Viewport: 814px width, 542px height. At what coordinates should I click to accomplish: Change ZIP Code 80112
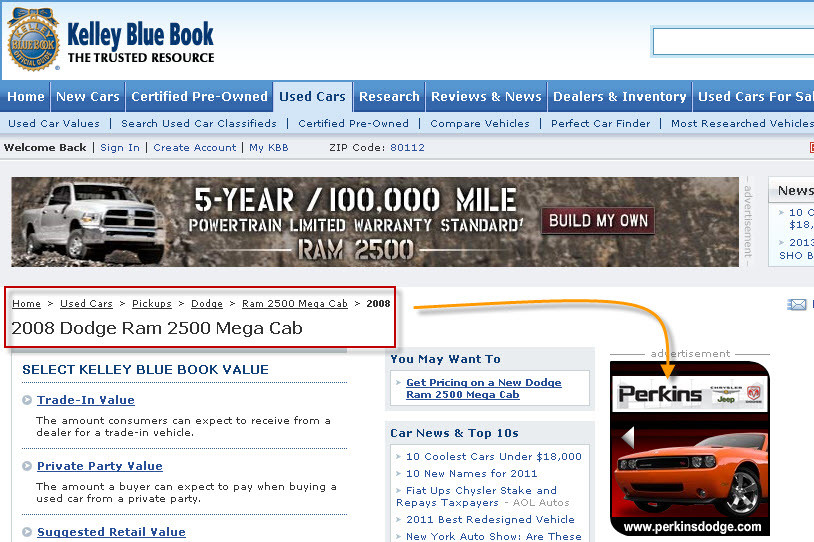(408, 147)
